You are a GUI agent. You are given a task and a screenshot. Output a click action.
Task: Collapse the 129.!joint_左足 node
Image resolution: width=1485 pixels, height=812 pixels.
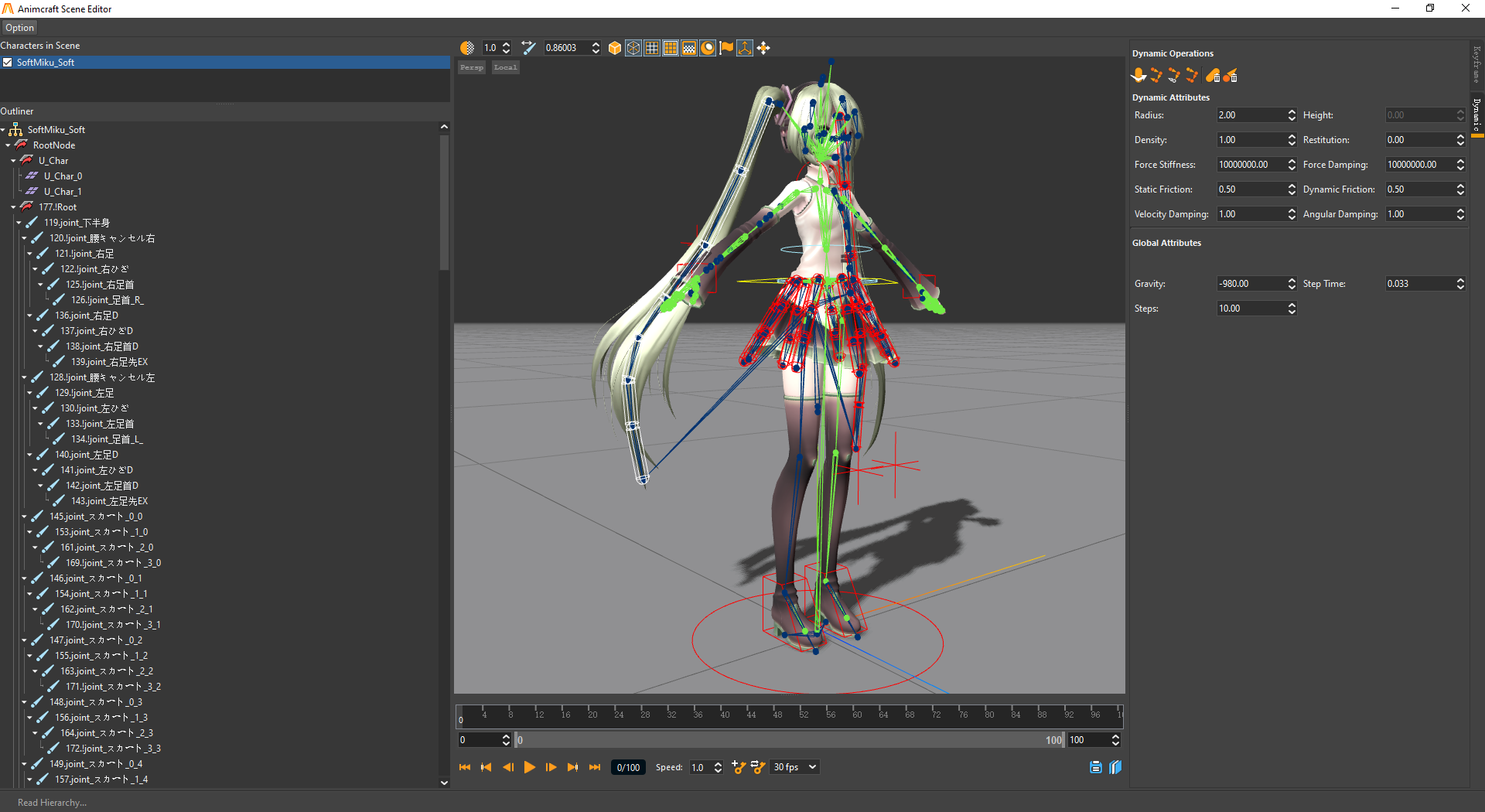pos(30,393)
